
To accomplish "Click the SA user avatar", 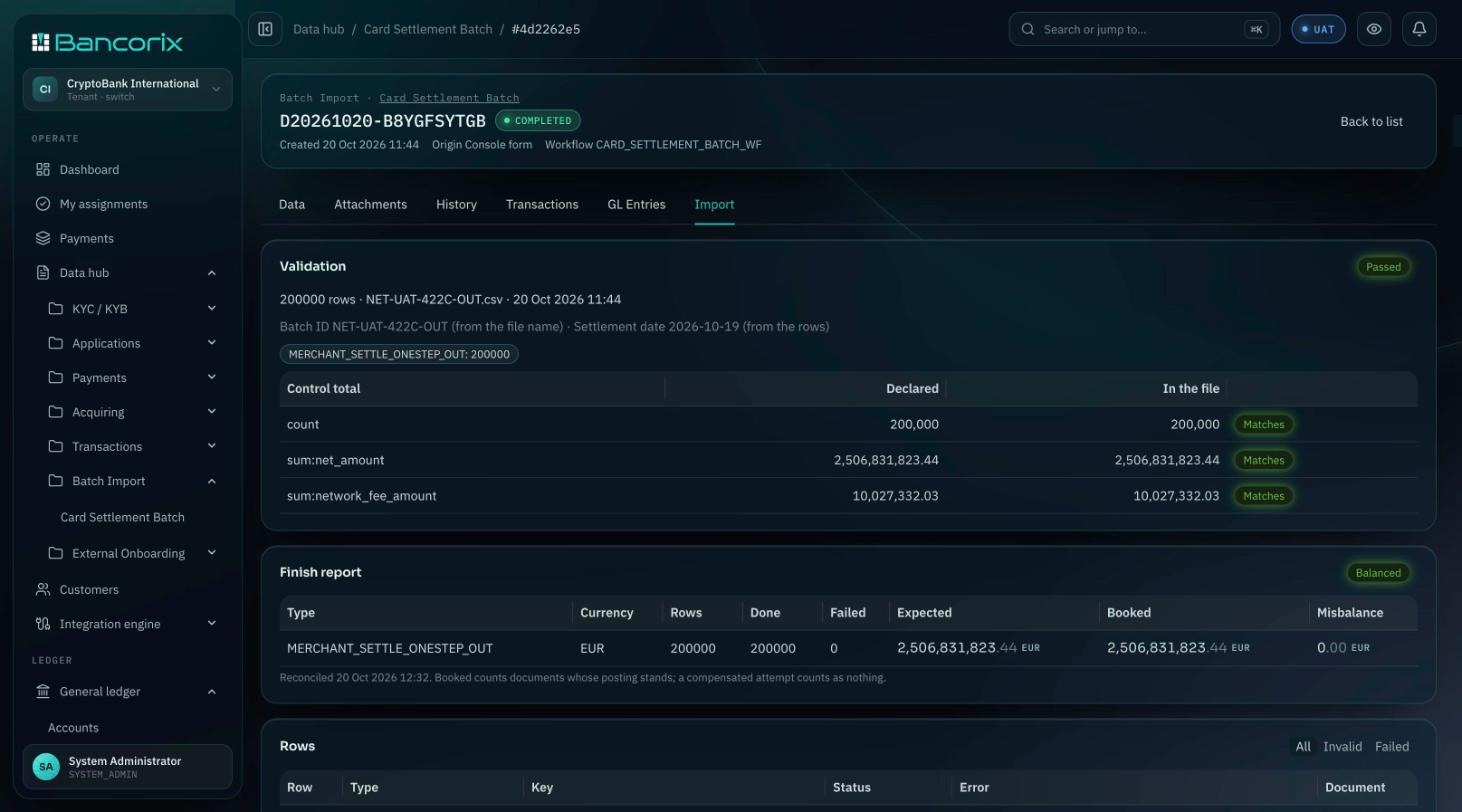I will point(46,767).
